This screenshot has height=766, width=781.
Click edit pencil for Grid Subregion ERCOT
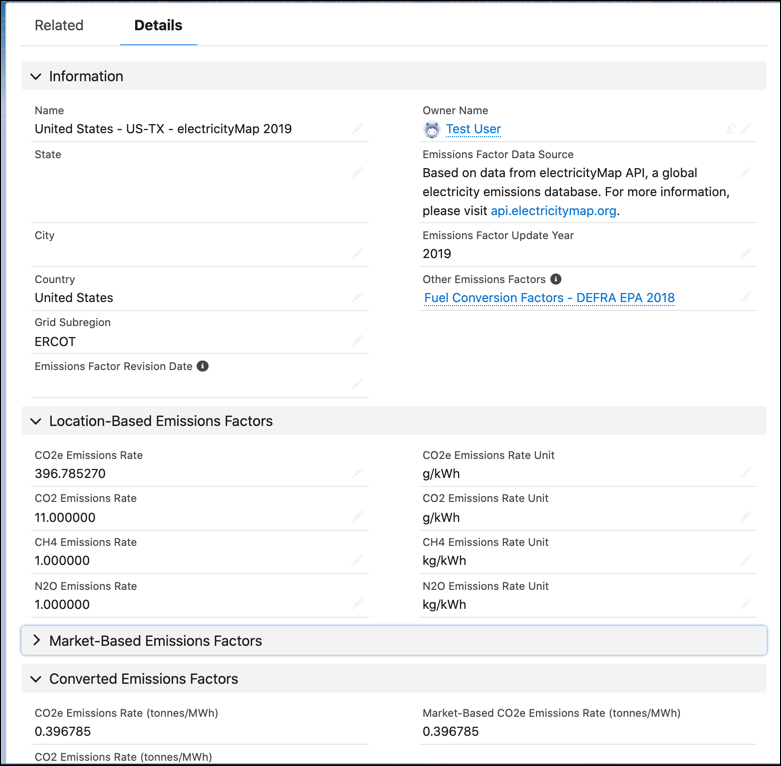click(x=358, y=342)
